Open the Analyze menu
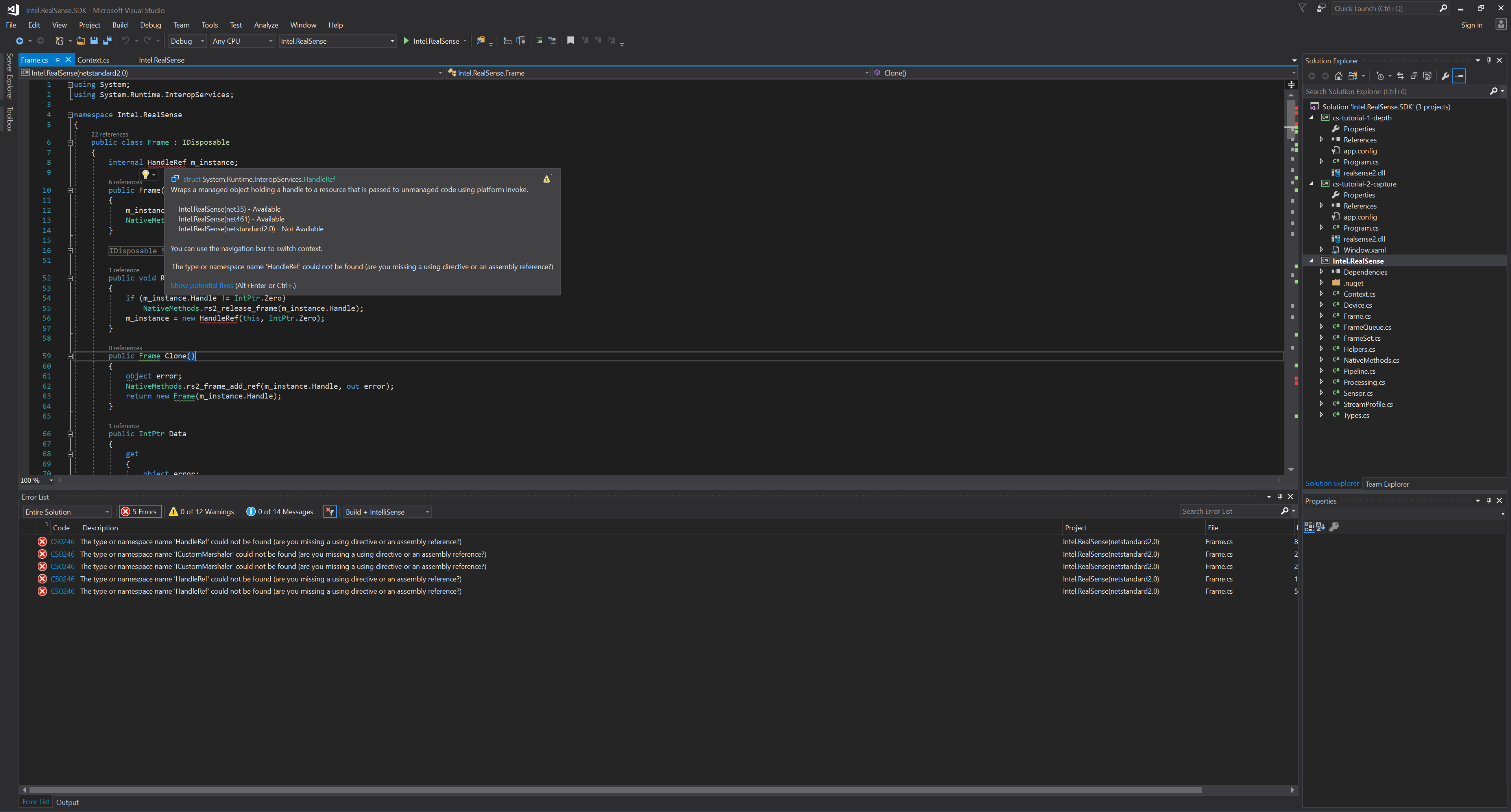This screenshot has height=812, width=1511. (x=266, y=25)
